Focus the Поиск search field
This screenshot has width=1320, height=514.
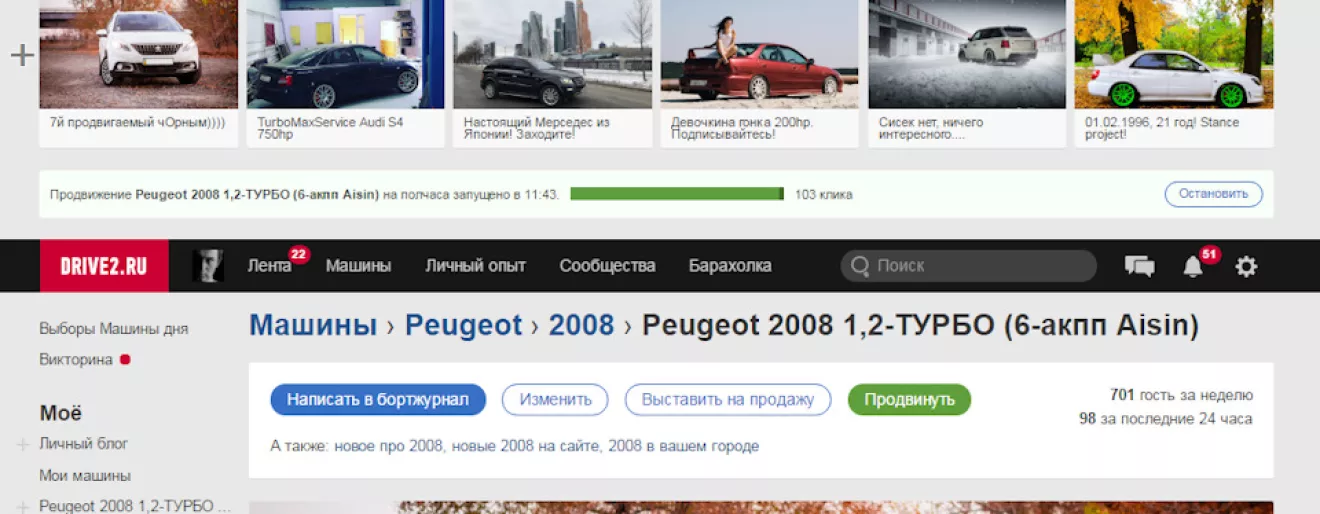968,266
